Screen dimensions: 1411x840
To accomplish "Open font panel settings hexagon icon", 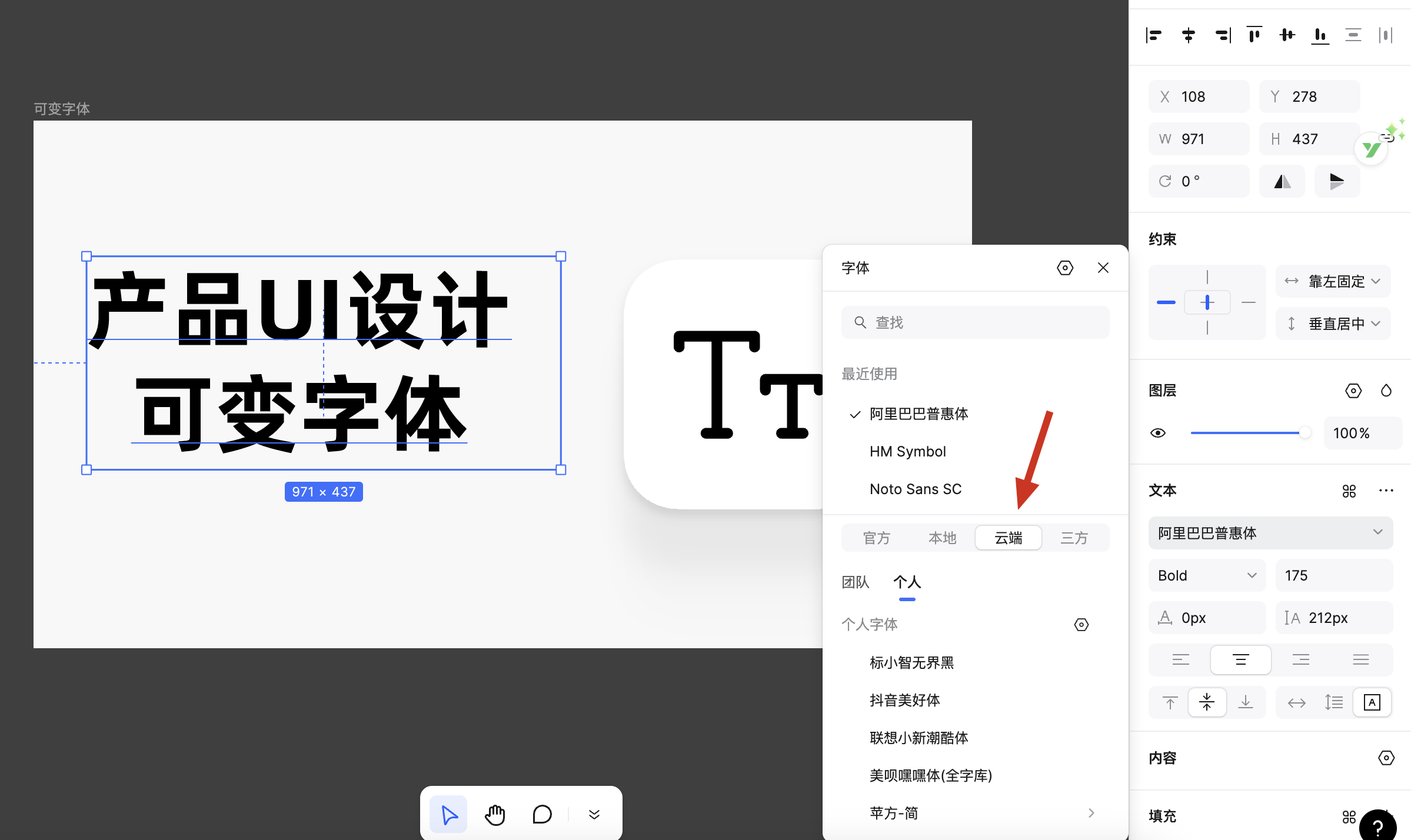I will click(x=1064, y=268).
